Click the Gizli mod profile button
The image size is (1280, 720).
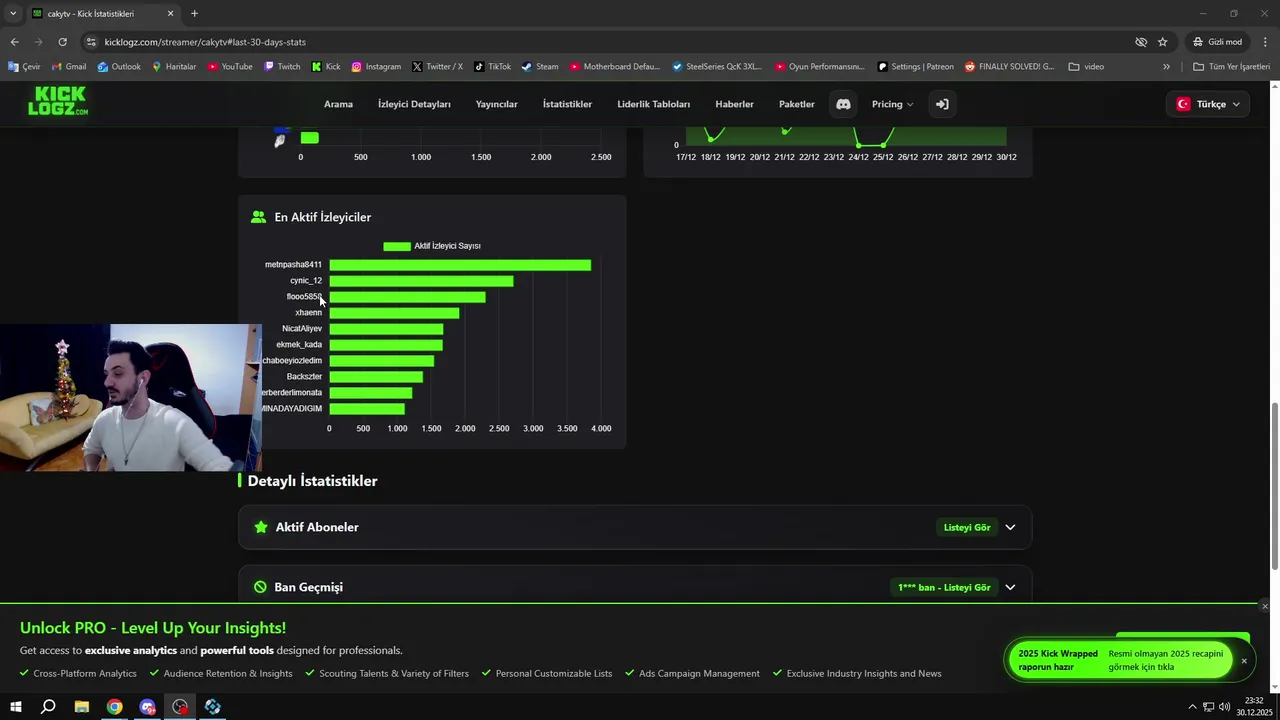1217,42
